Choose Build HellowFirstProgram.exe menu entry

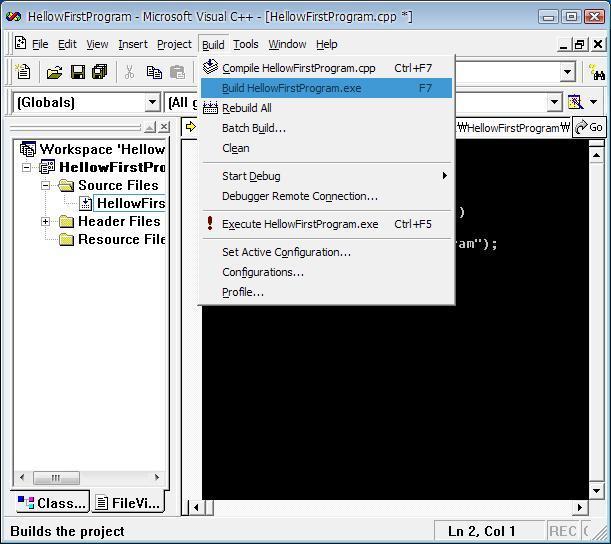(326, 88)
